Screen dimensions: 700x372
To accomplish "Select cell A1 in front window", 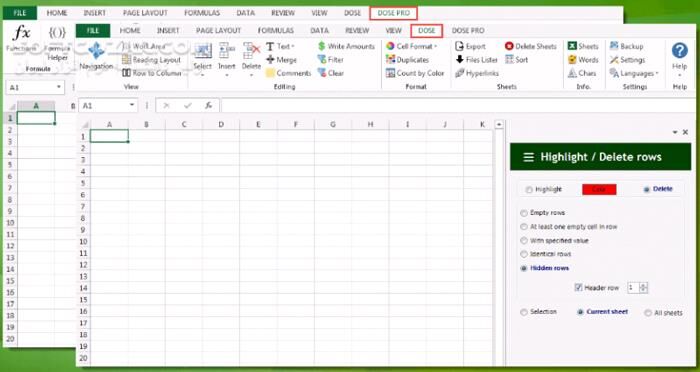I will (109, 136).
